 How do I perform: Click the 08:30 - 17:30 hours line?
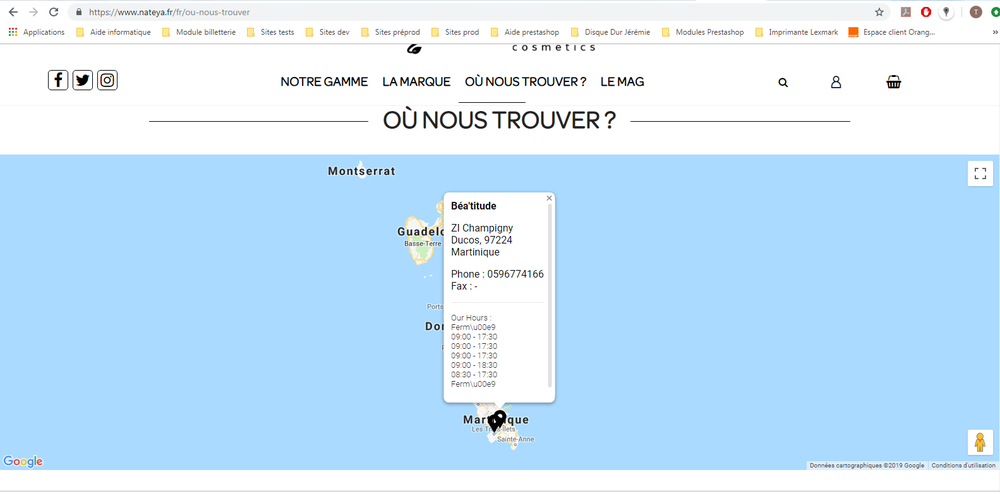coord(474,375)
